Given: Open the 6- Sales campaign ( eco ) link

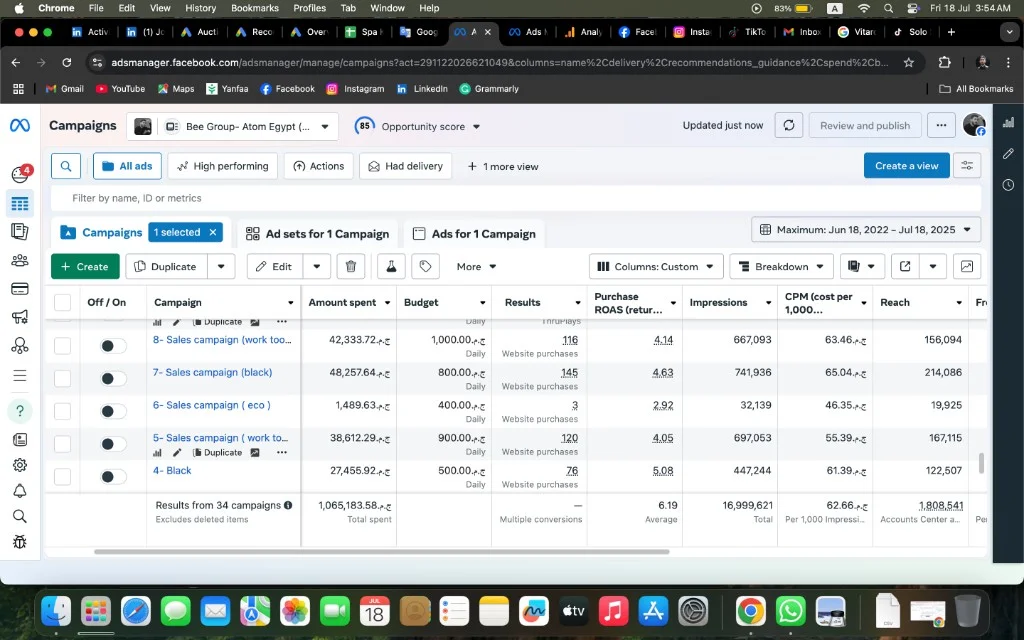Looking at the screenshot, I should (212, 405).
